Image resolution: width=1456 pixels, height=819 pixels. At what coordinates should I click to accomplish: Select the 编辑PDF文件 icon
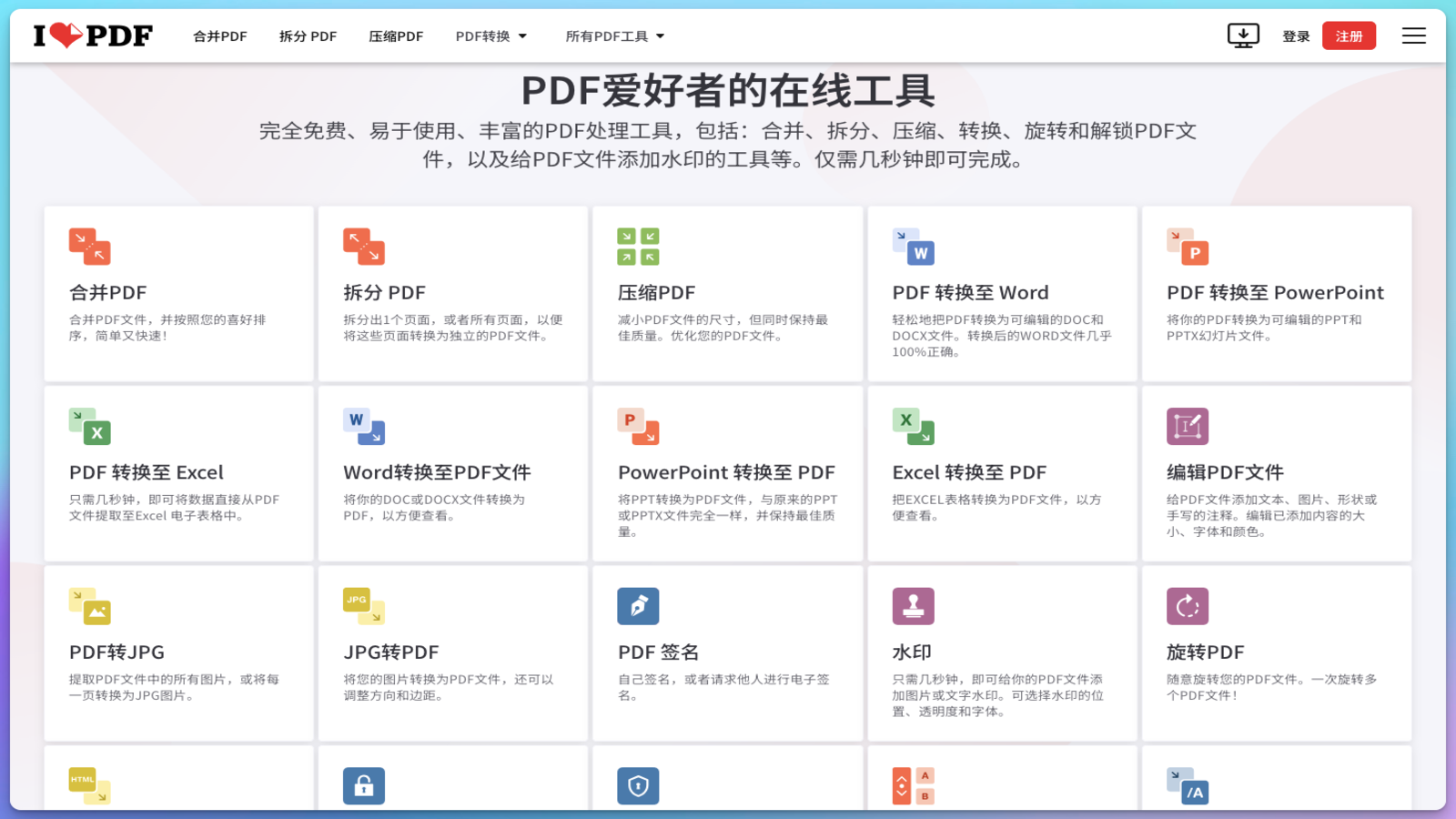tap(1187, 426)
